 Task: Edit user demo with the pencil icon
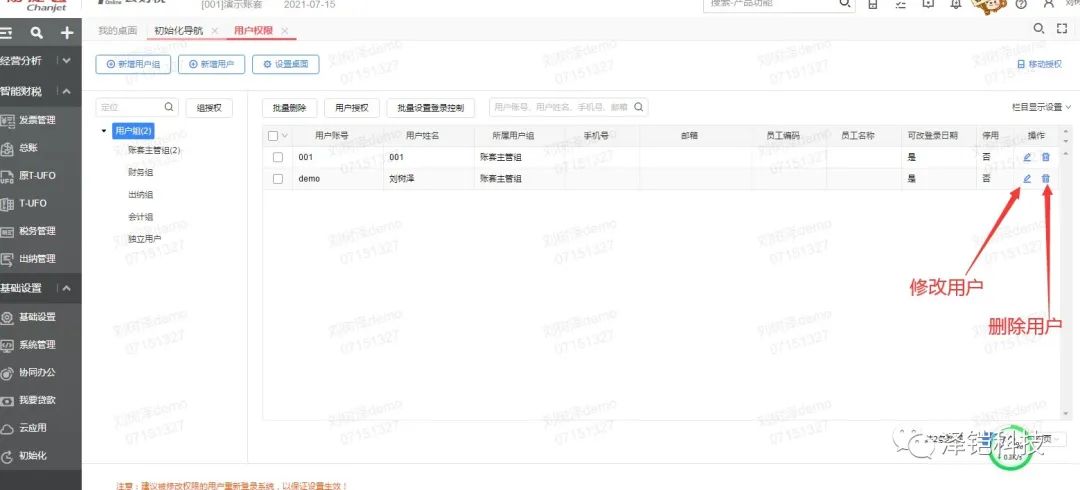point(1027,178)
